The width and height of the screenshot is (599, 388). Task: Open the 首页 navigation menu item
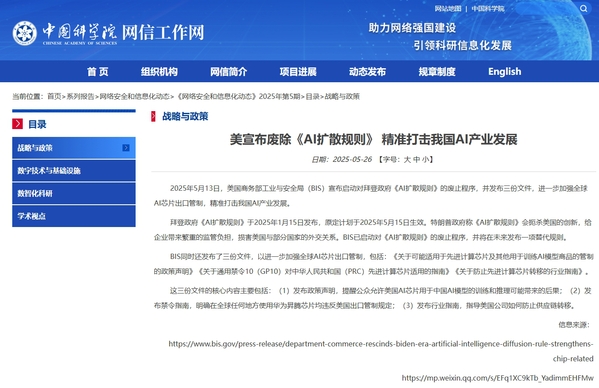tap(98, 71)
